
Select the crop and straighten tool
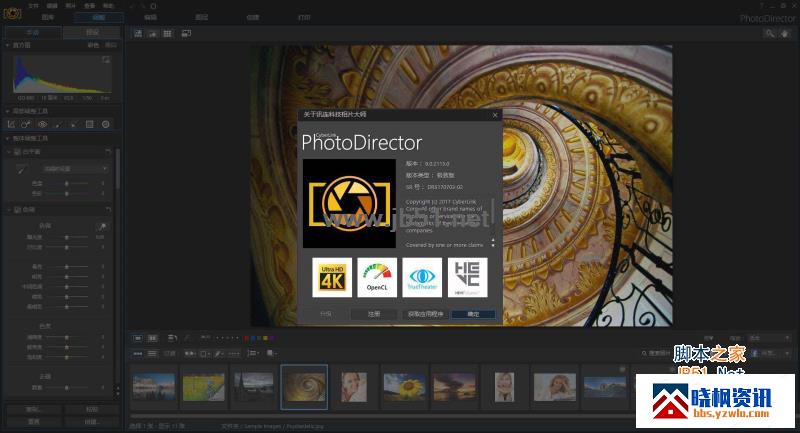11,124
